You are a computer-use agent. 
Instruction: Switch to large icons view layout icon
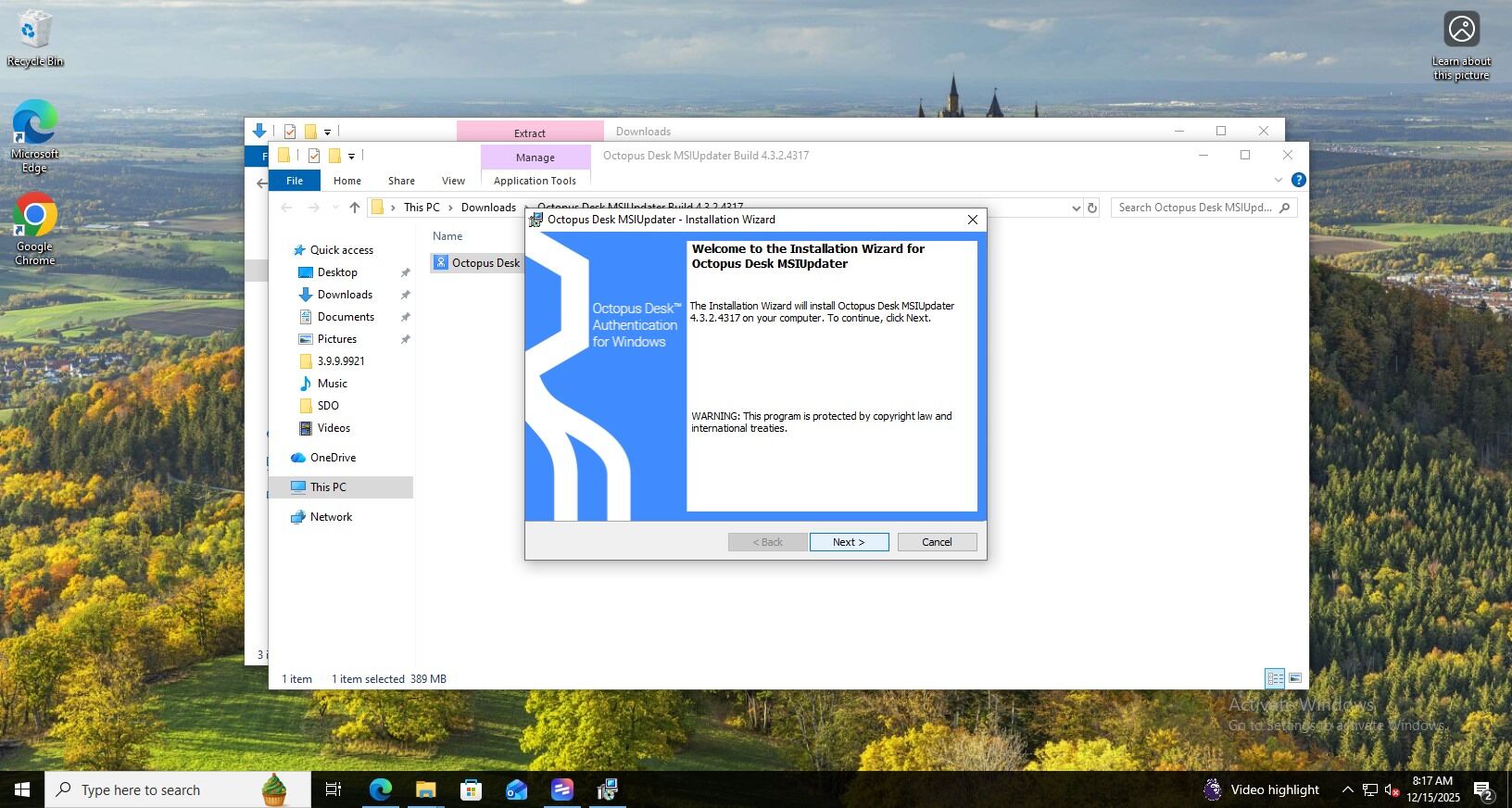(x=1295, y=679)
